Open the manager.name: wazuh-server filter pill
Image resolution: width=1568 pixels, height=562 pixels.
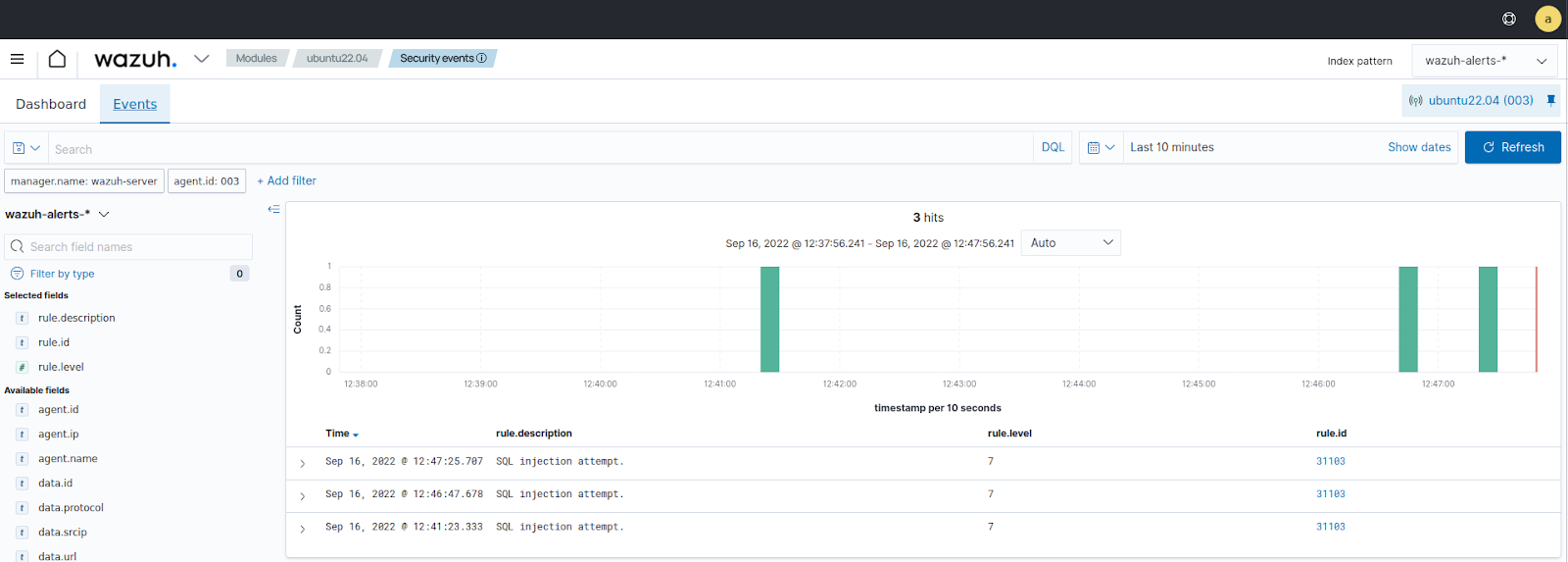coord(84,181)
